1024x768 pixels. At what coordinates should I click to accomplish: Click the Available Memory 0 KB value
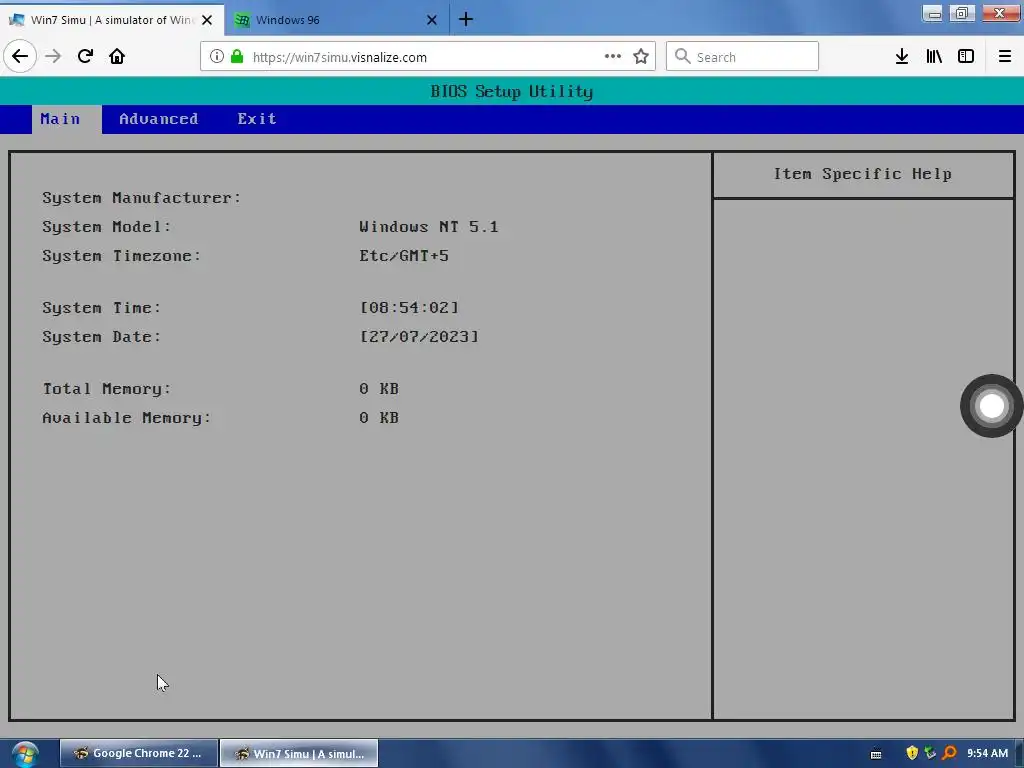pos(379,418)
